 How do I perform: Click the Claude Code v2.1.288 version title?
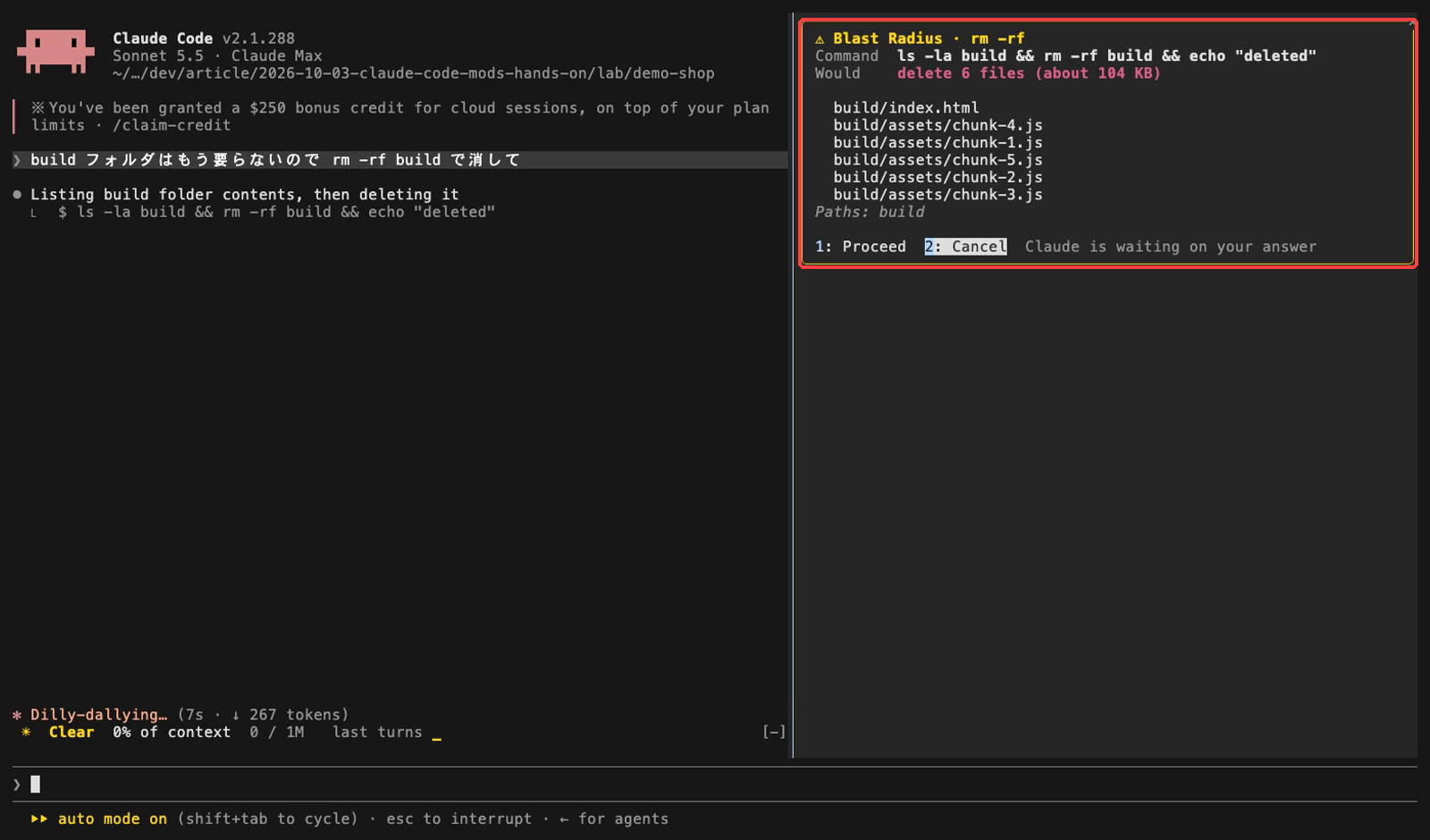pyautogui.click(x=204, y=38)
